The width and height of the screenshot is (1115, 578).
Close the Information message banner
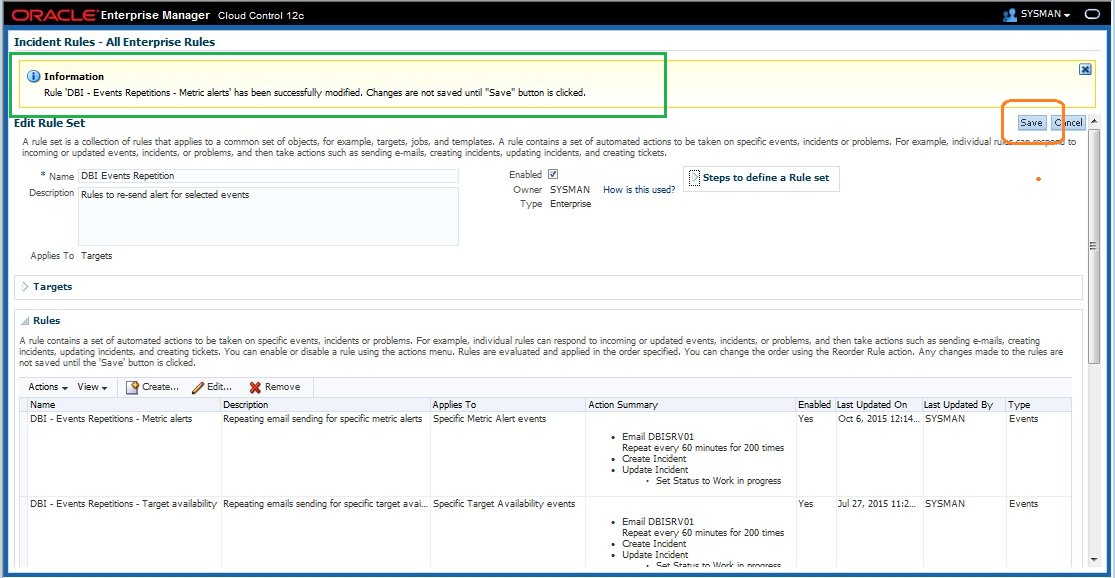pos(1085,69)
